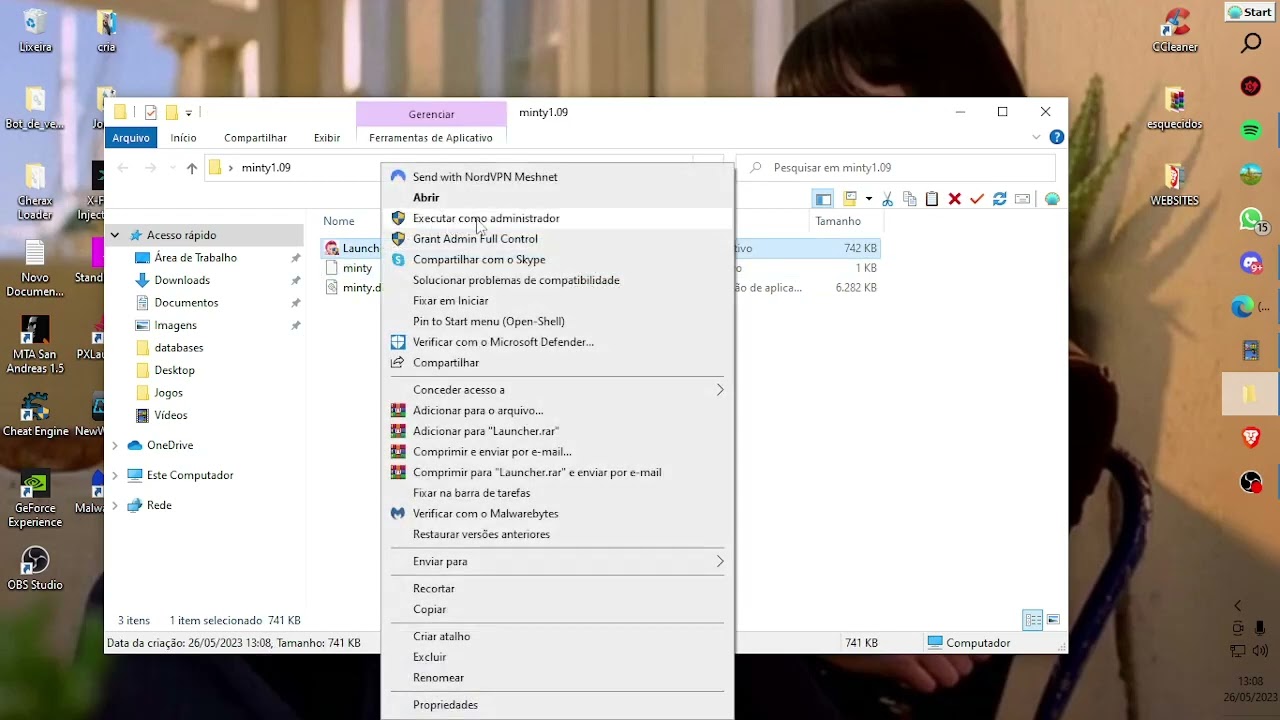Open Propriedades from context menu
1280x720 pixels.
click(x=557, y=705)
